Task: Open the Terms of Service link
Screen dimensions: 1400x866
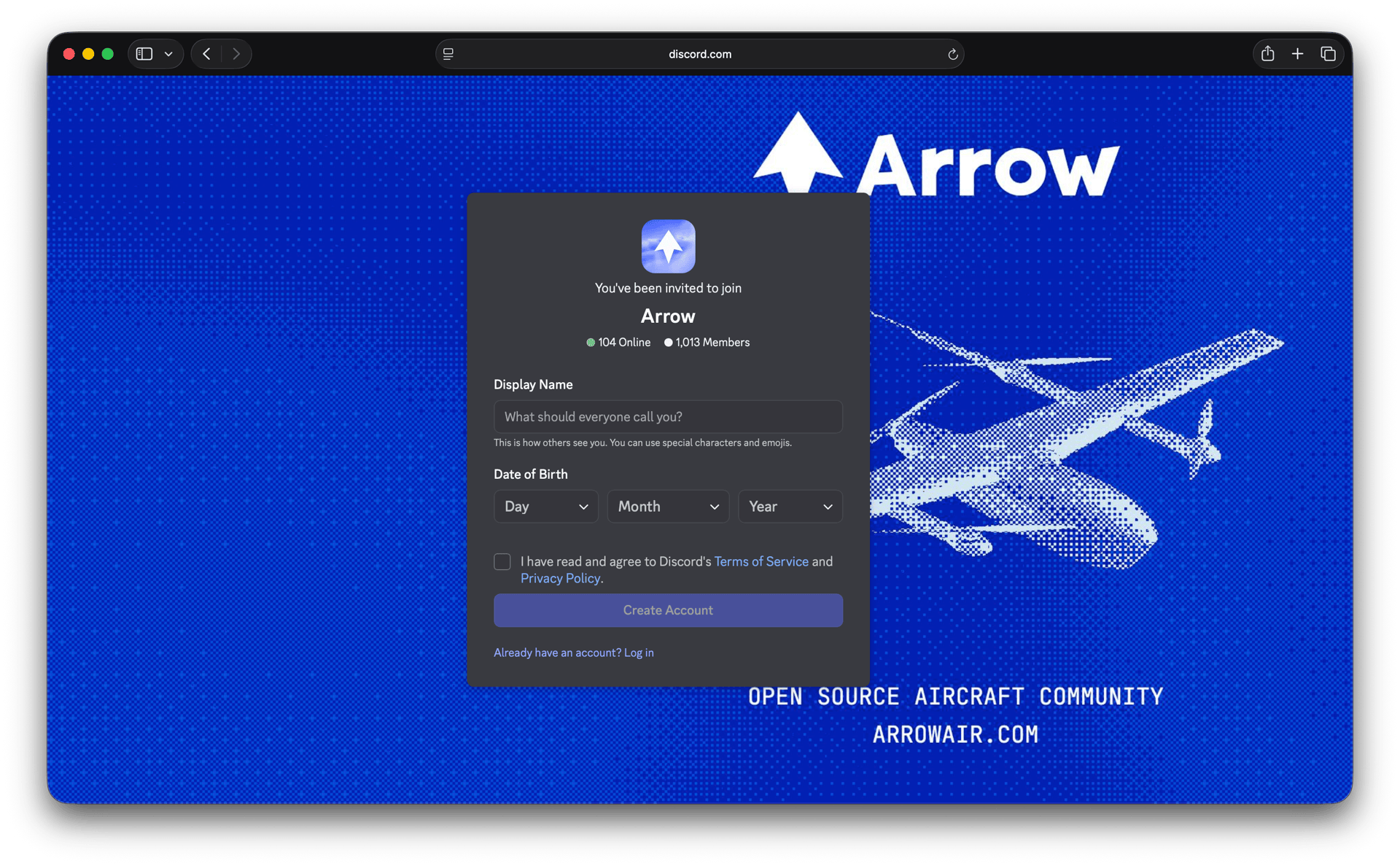Action: (761, 561)
